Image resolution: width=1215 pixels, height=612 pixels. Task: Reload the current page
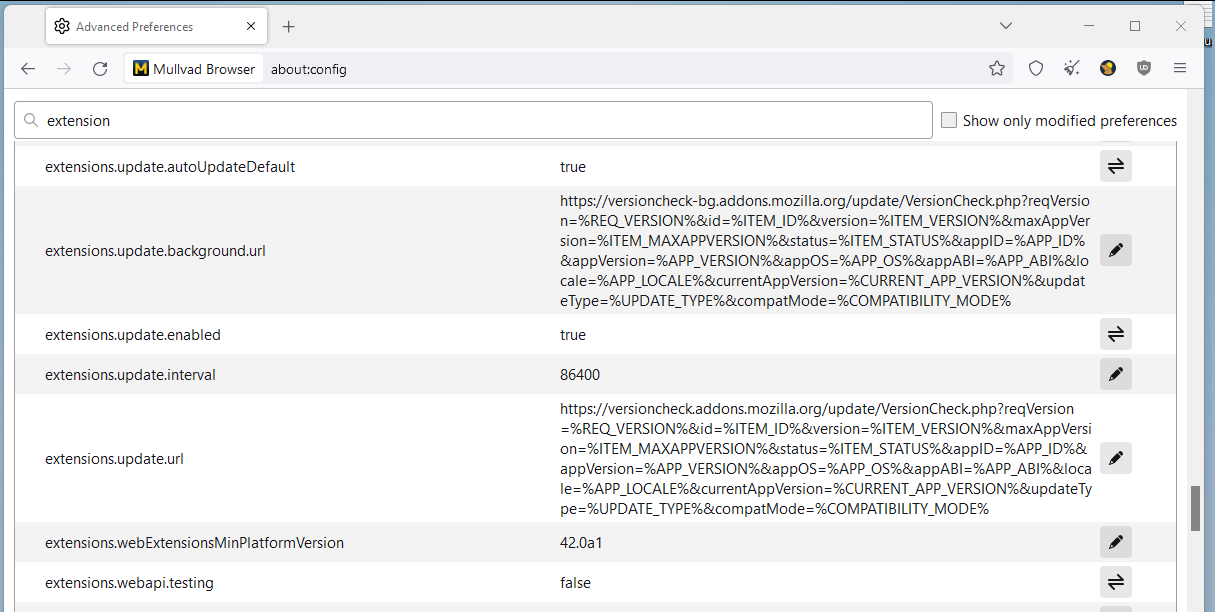click(x=100, y=69)
